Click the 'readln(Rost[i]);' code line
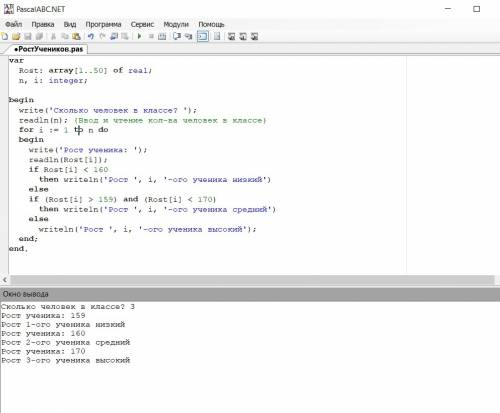Image resolution: width=500 pixels, height=413 pixels. click(68, 160)
